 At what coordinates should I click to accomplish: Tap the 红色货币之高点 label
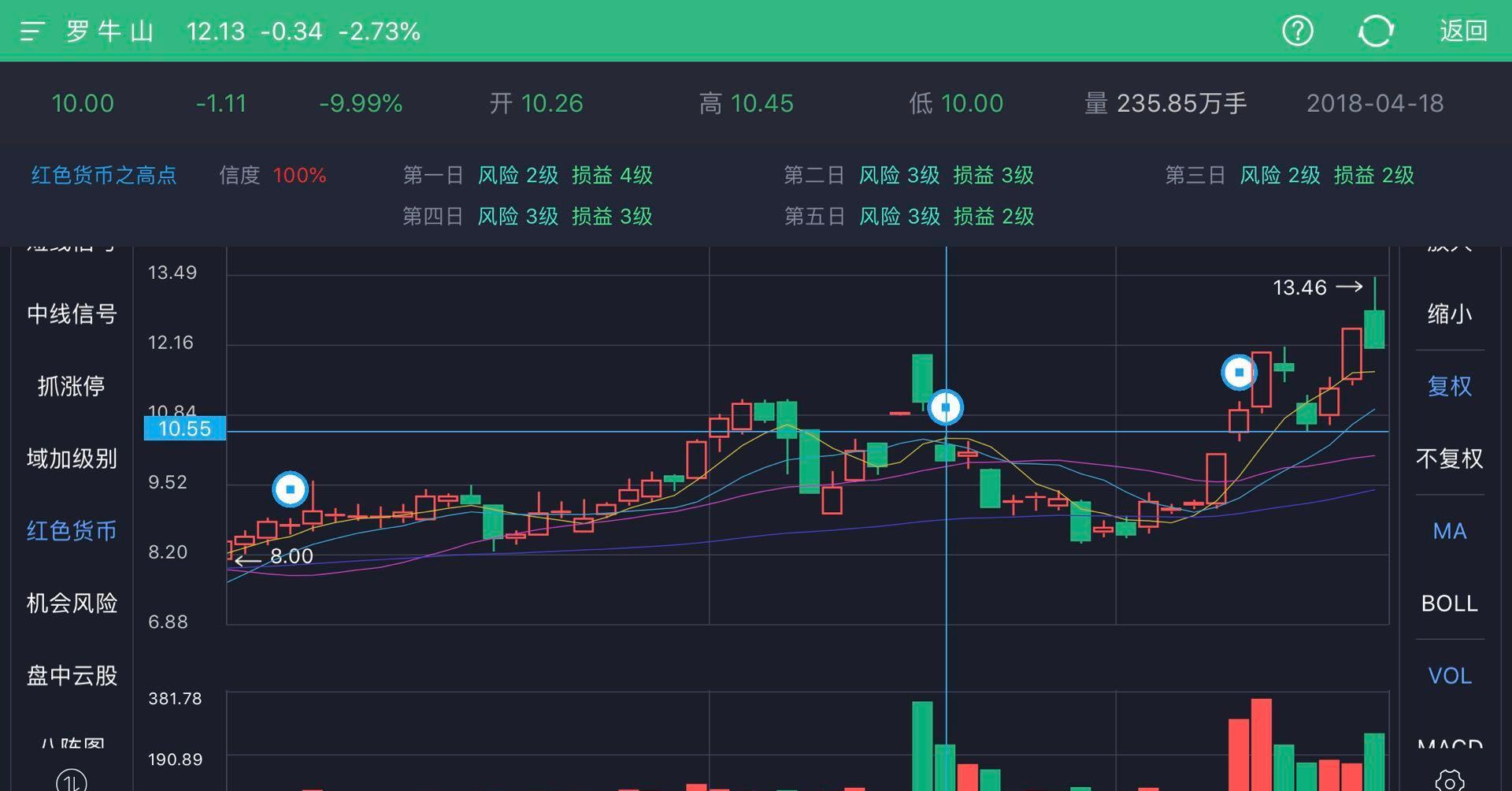click(x=104, y=175)
